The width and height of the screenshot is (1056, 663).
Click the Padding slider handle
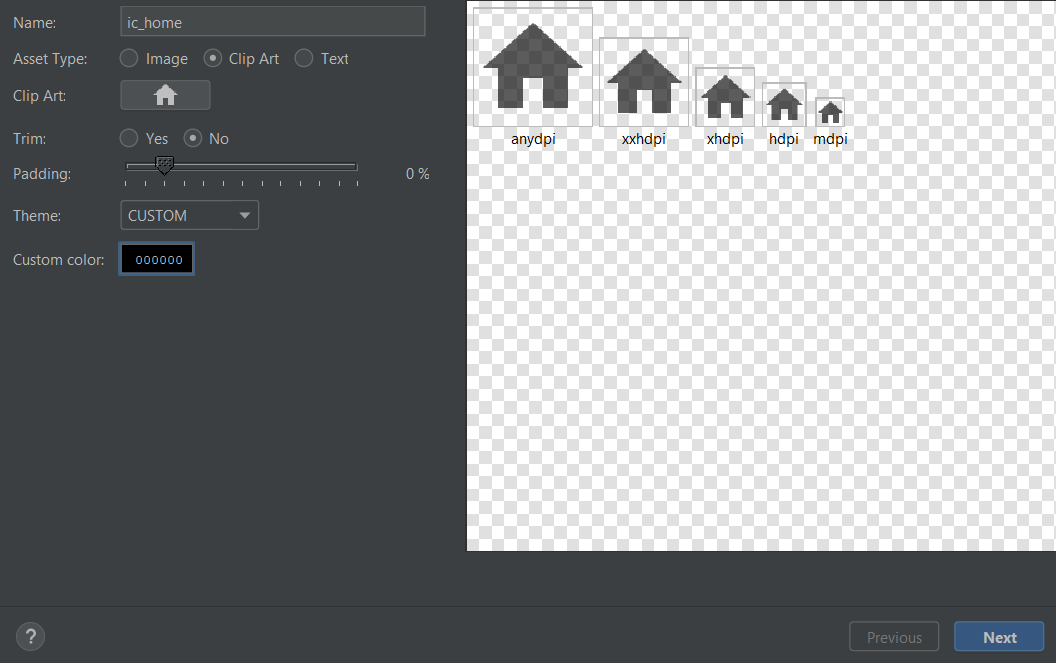tap(164, 165)
